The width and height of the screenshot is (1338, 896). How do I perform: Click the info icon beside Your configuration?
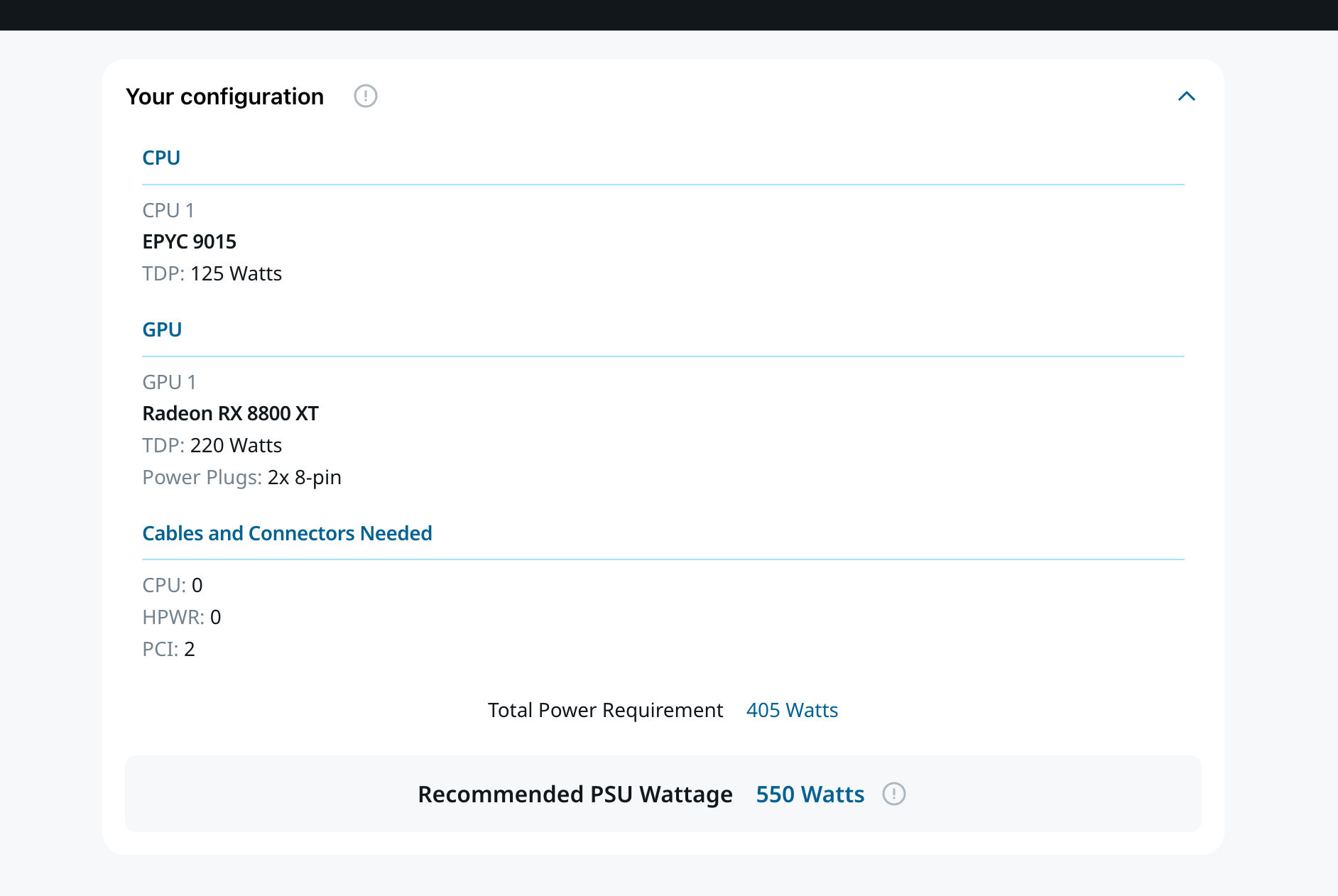click(x=366, y=96)
